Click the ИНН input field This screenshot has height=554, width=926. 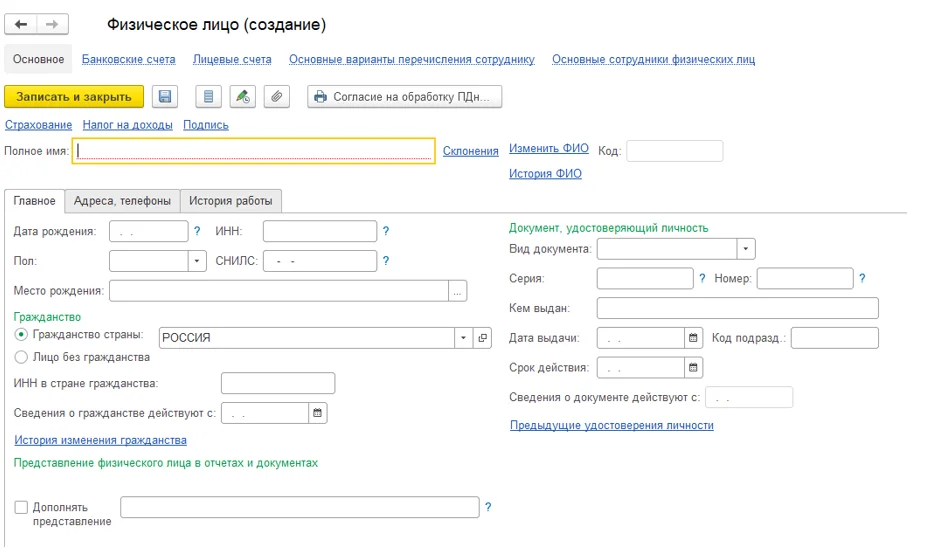pyautogui.click(x=320, y=231)
